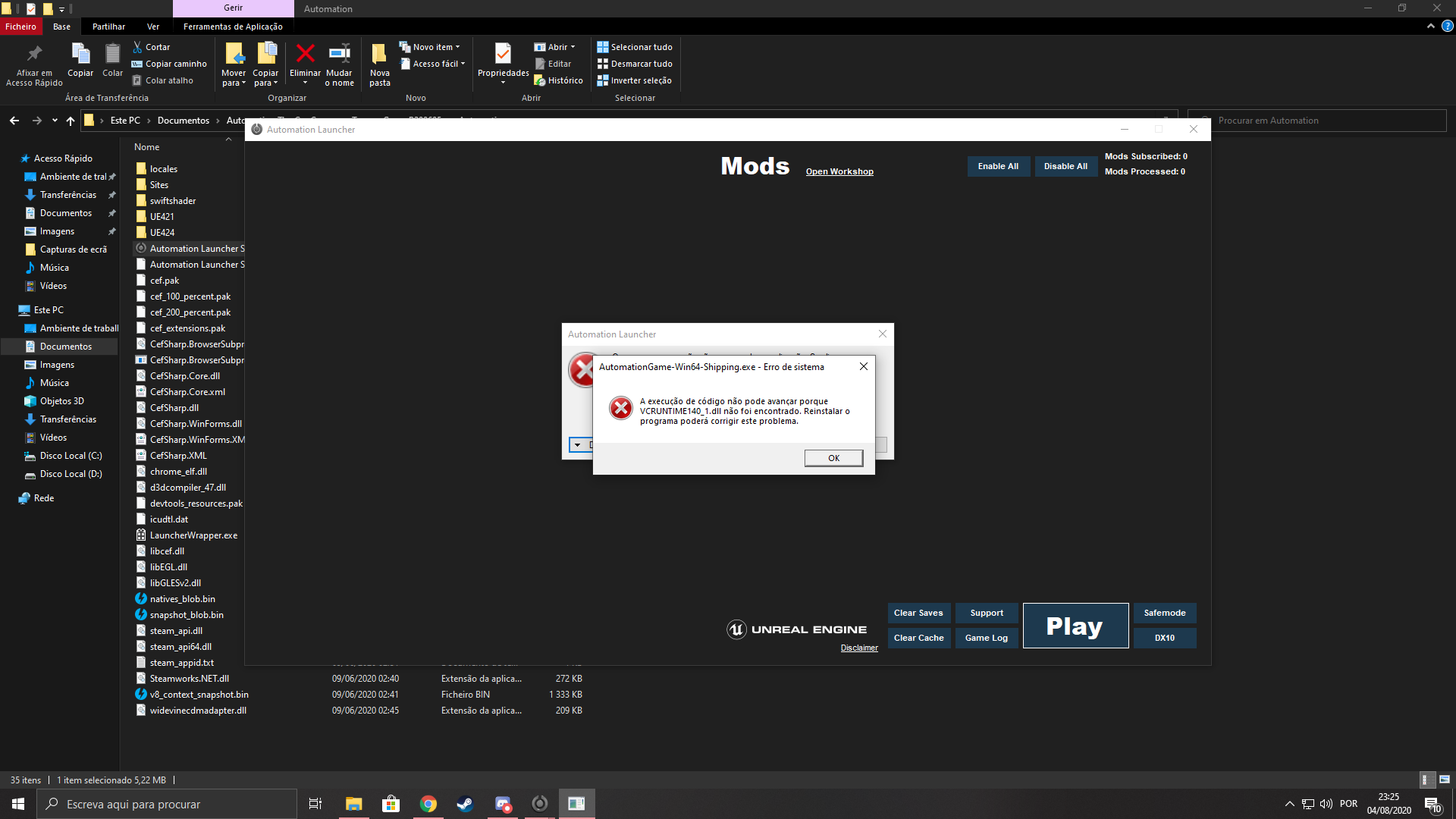
Task: Select the swiftshader folder
Action: 172,201
